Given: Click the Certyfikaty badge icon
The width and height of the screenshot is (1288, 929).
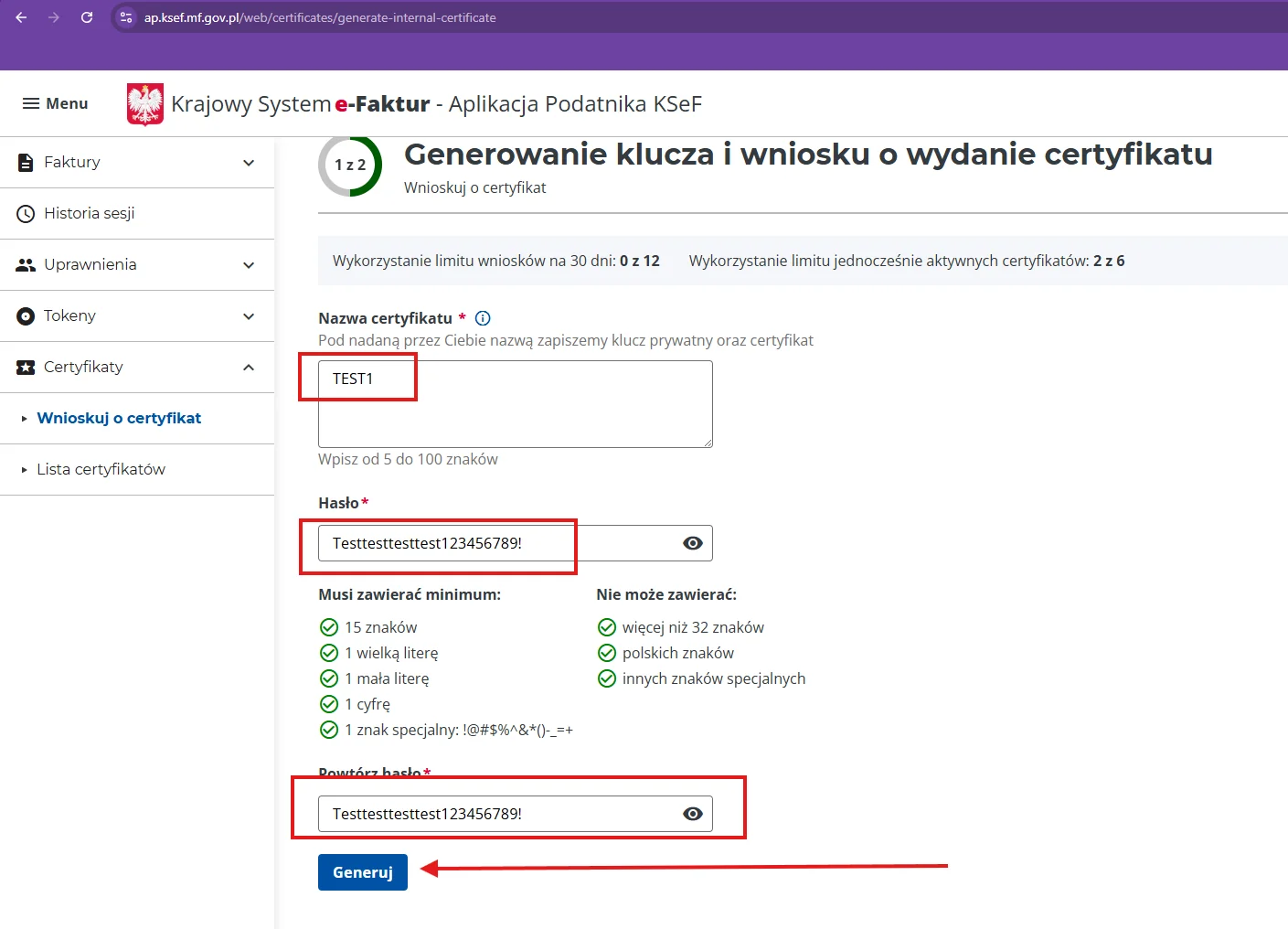Looking at the screenshot, I should 26,367.
